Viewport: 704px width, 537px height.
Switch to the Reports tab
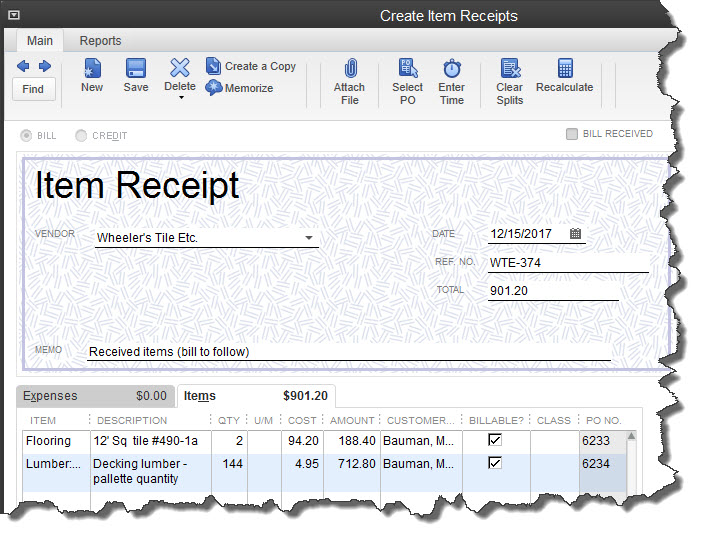[x=100, y=41]
